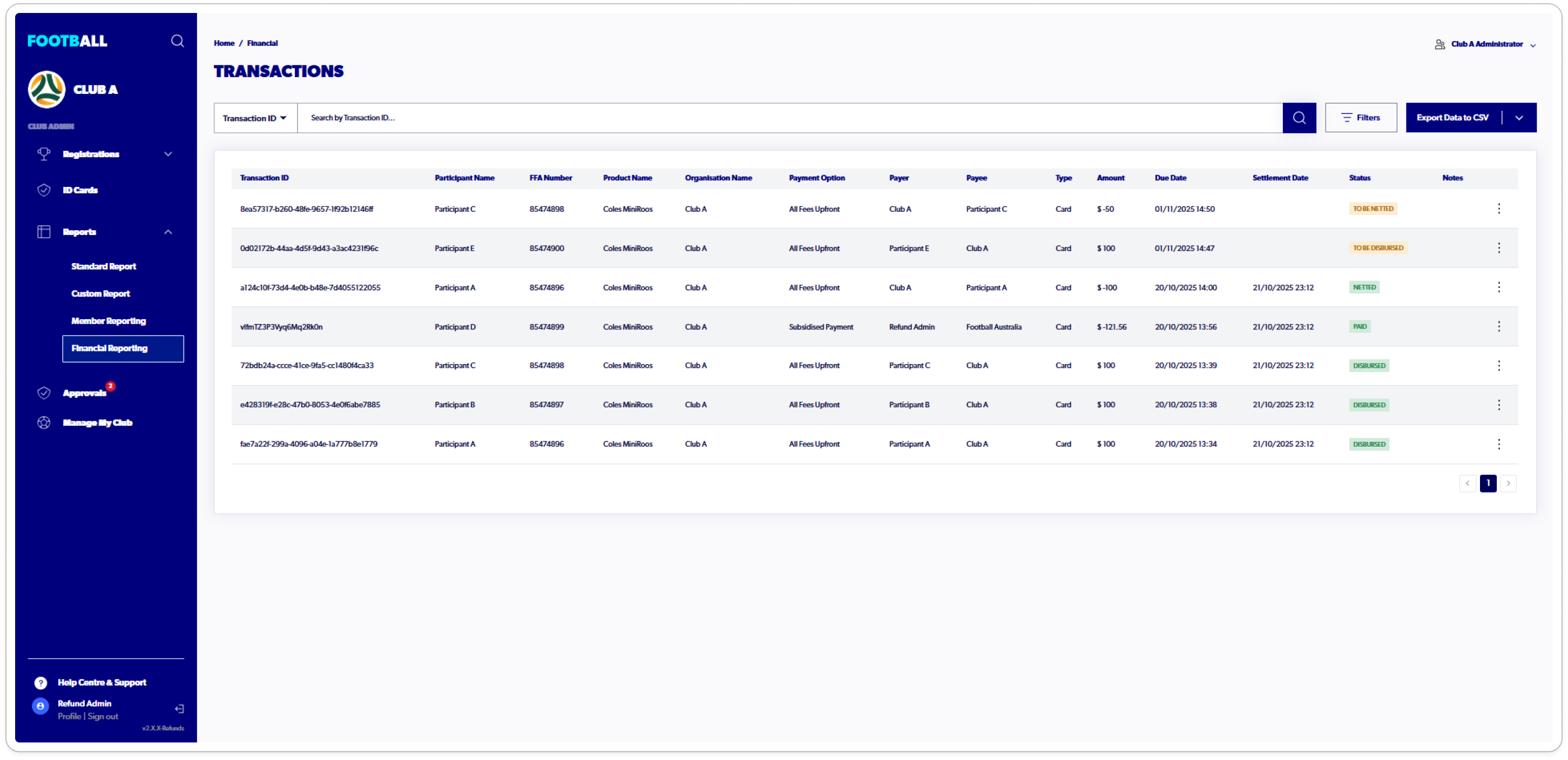The image size is (1568, 760).
Task: Expand the Registrations menu section
Action: click(x=168, y=154)
